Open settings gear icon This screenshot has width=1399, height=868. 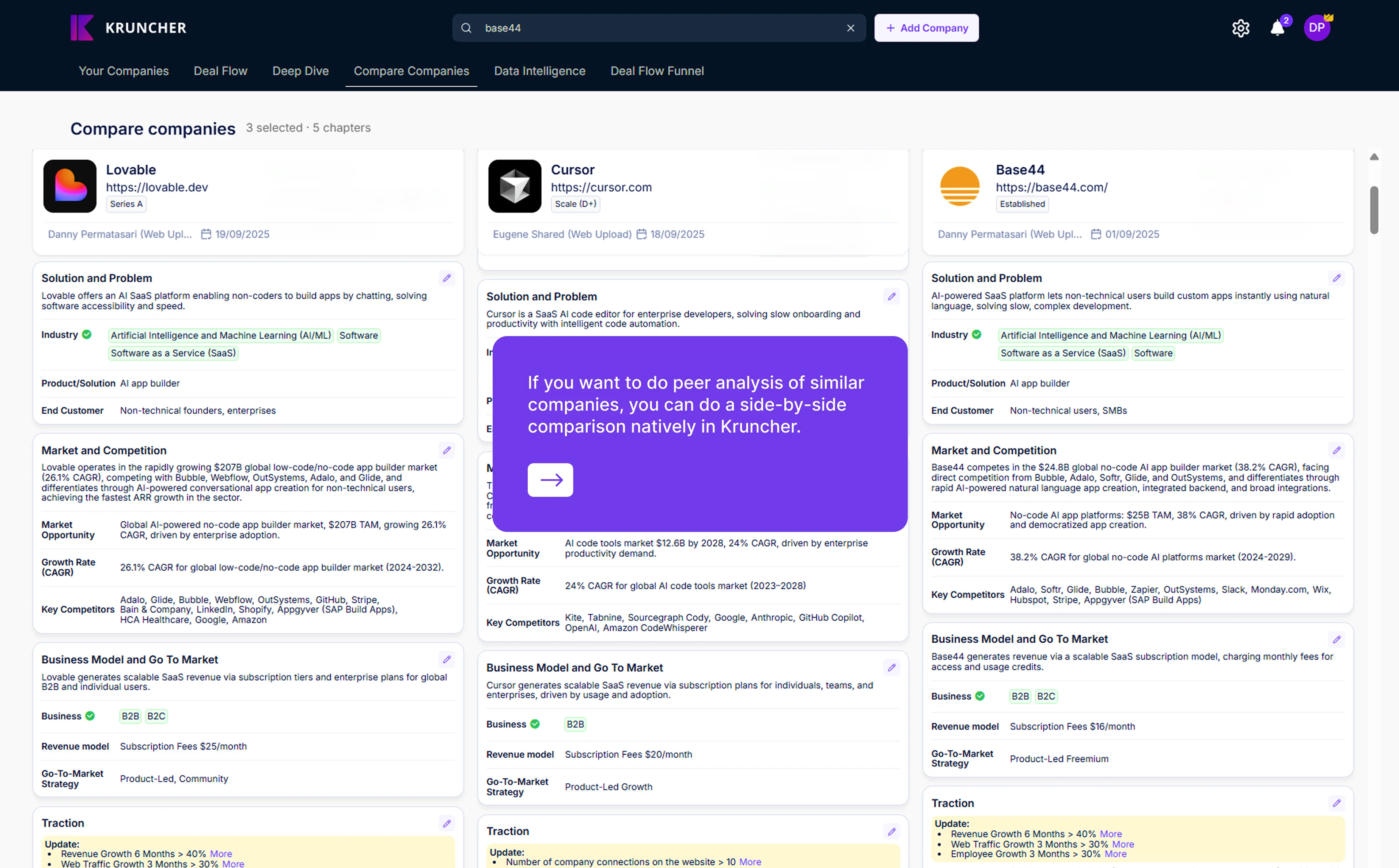(1240, 28)
